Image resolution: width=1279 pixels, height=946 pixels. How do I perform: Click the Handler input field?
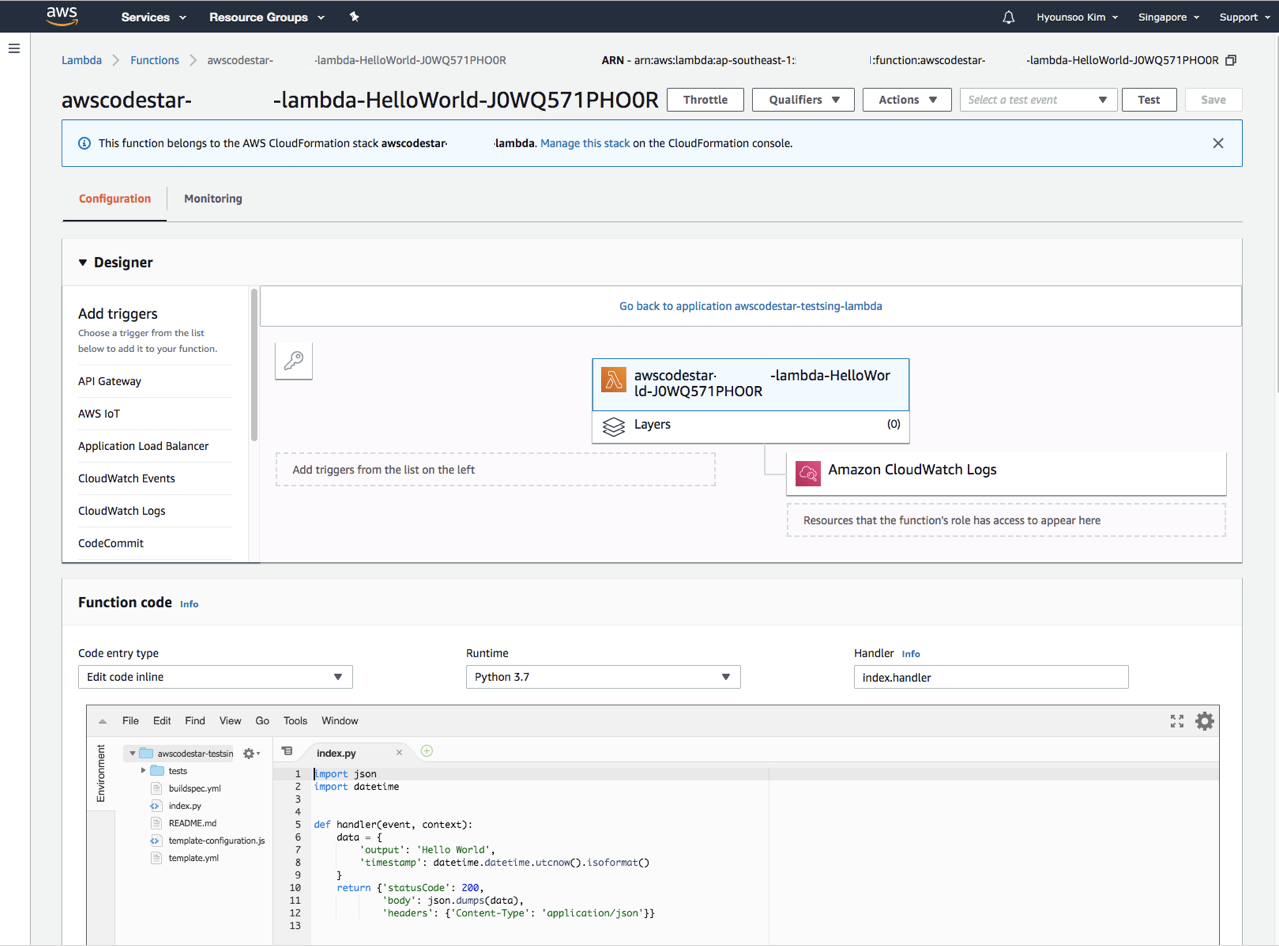point(991,677)
